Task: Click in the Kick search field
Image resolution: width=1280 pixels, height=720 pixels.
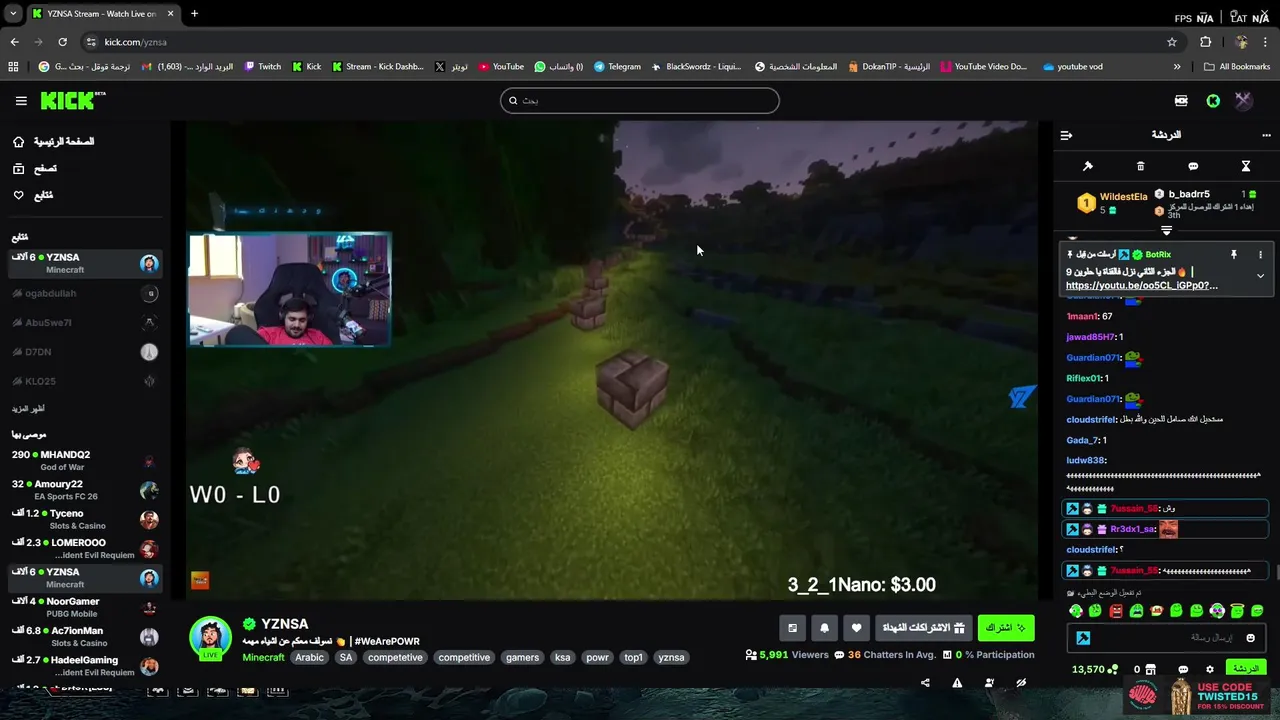Action: pyautogui.click(x=640, y=100)
